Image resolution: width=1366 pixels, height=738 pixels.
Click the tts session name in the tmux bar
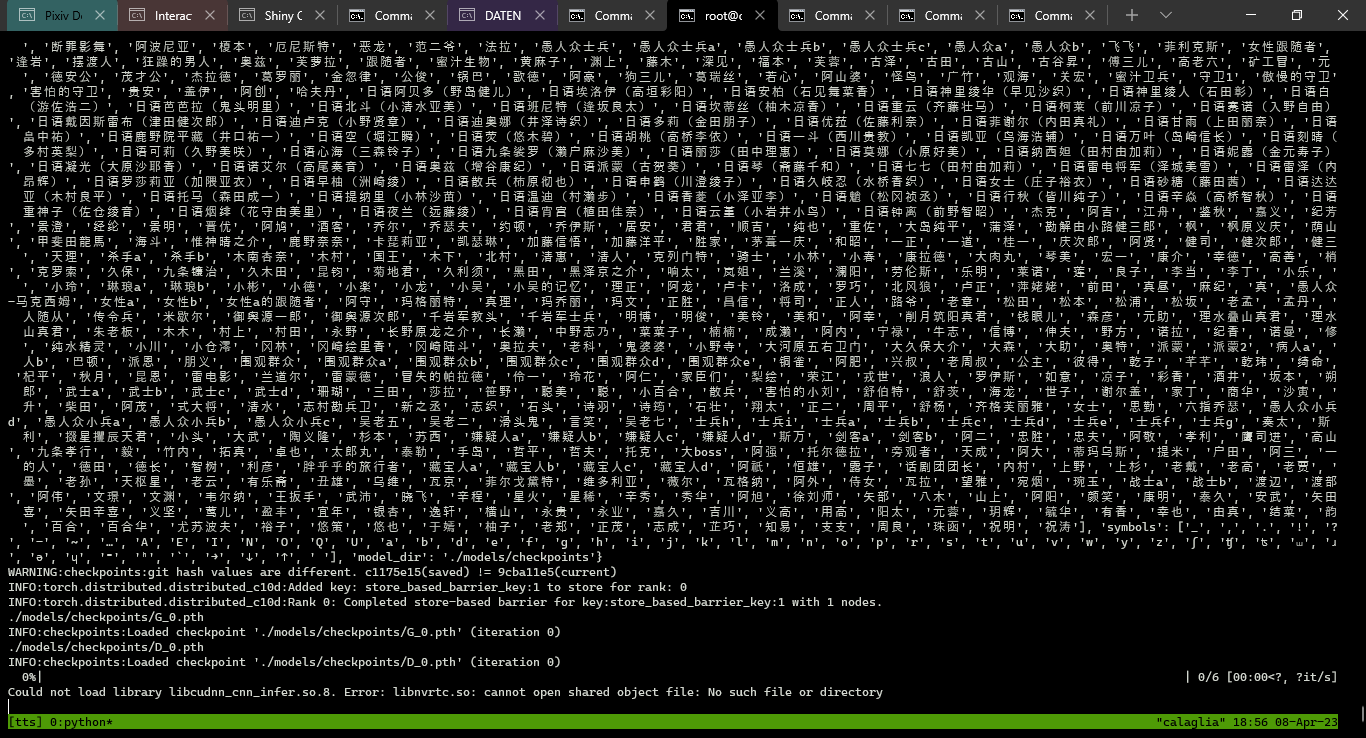pyautogui.click(x=24, y=722)
